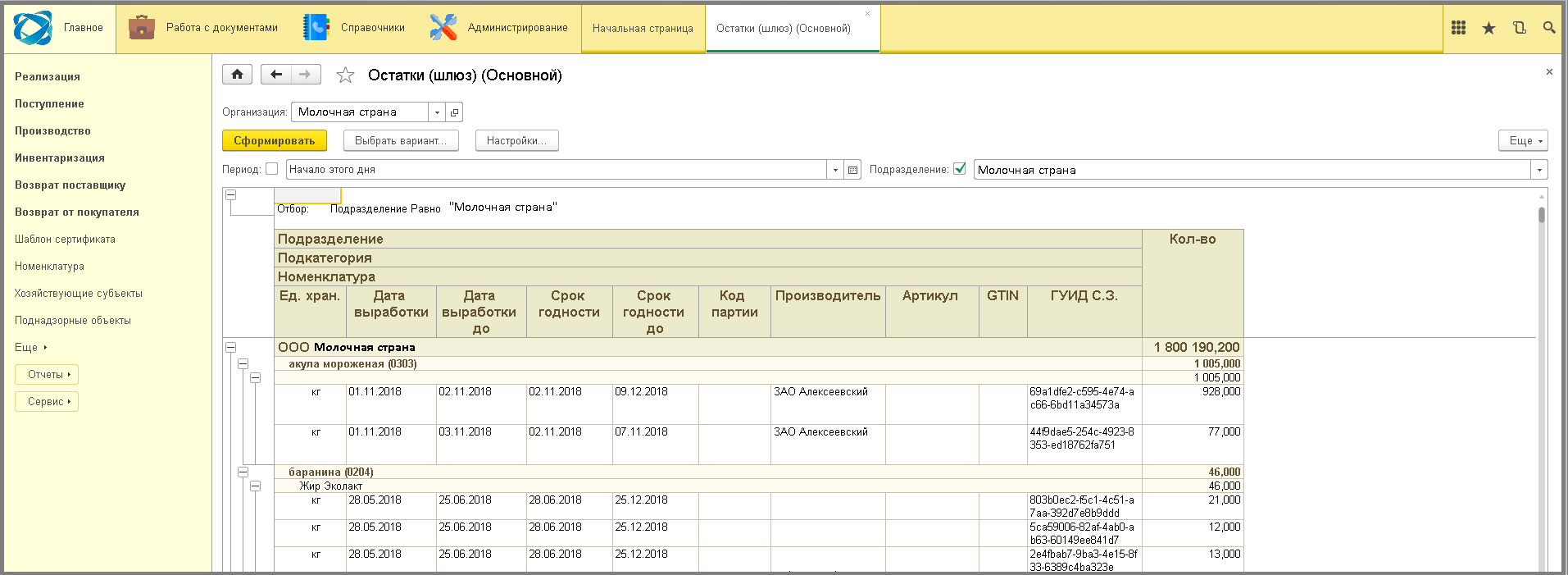Open Реализация in sidebar
Viewport: 1568px width, 575px height.
pyautogui.click(x=48, y=76)
